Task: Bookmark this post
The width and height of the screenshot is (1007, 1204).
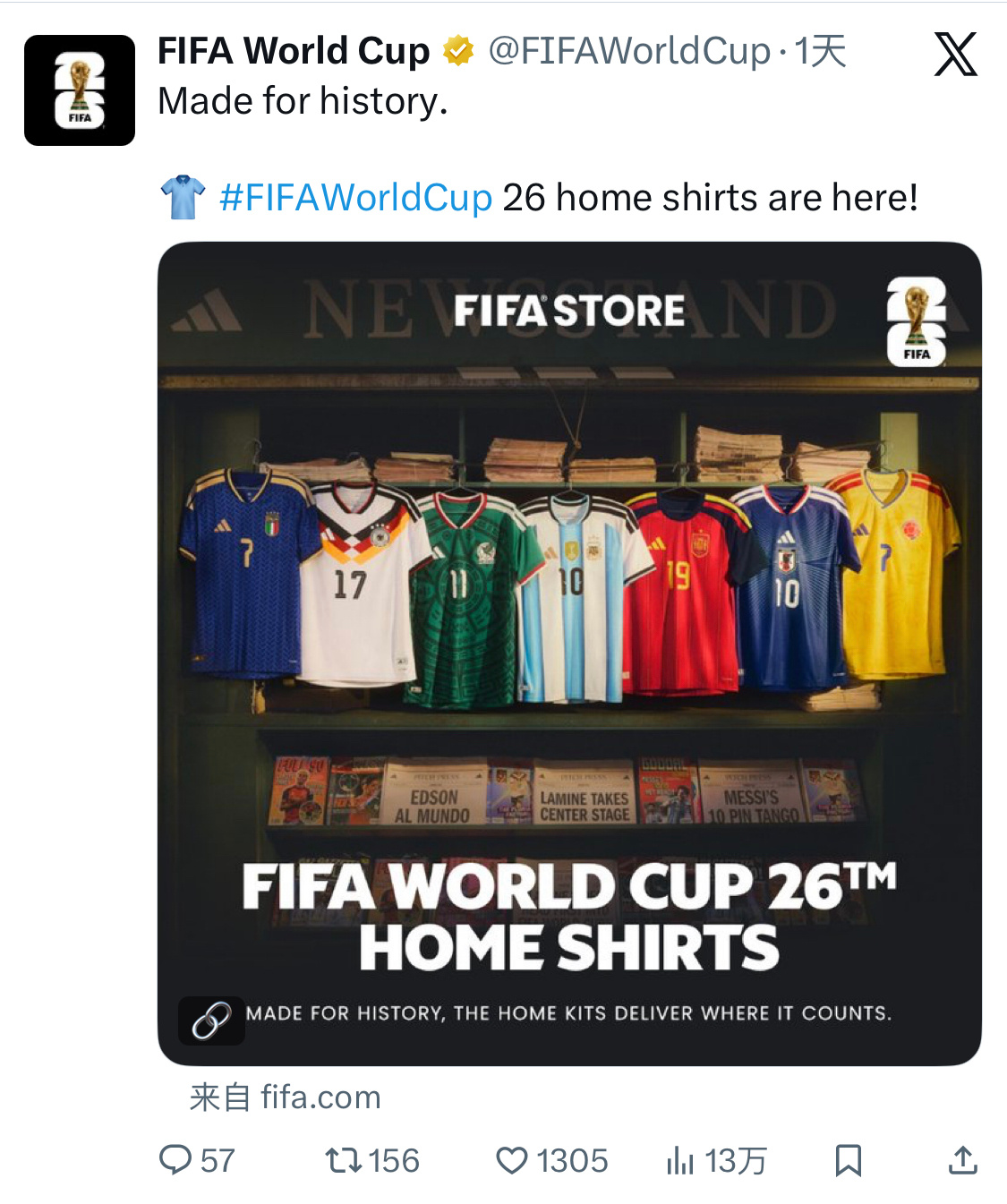Action: (x=849, y=1160)
